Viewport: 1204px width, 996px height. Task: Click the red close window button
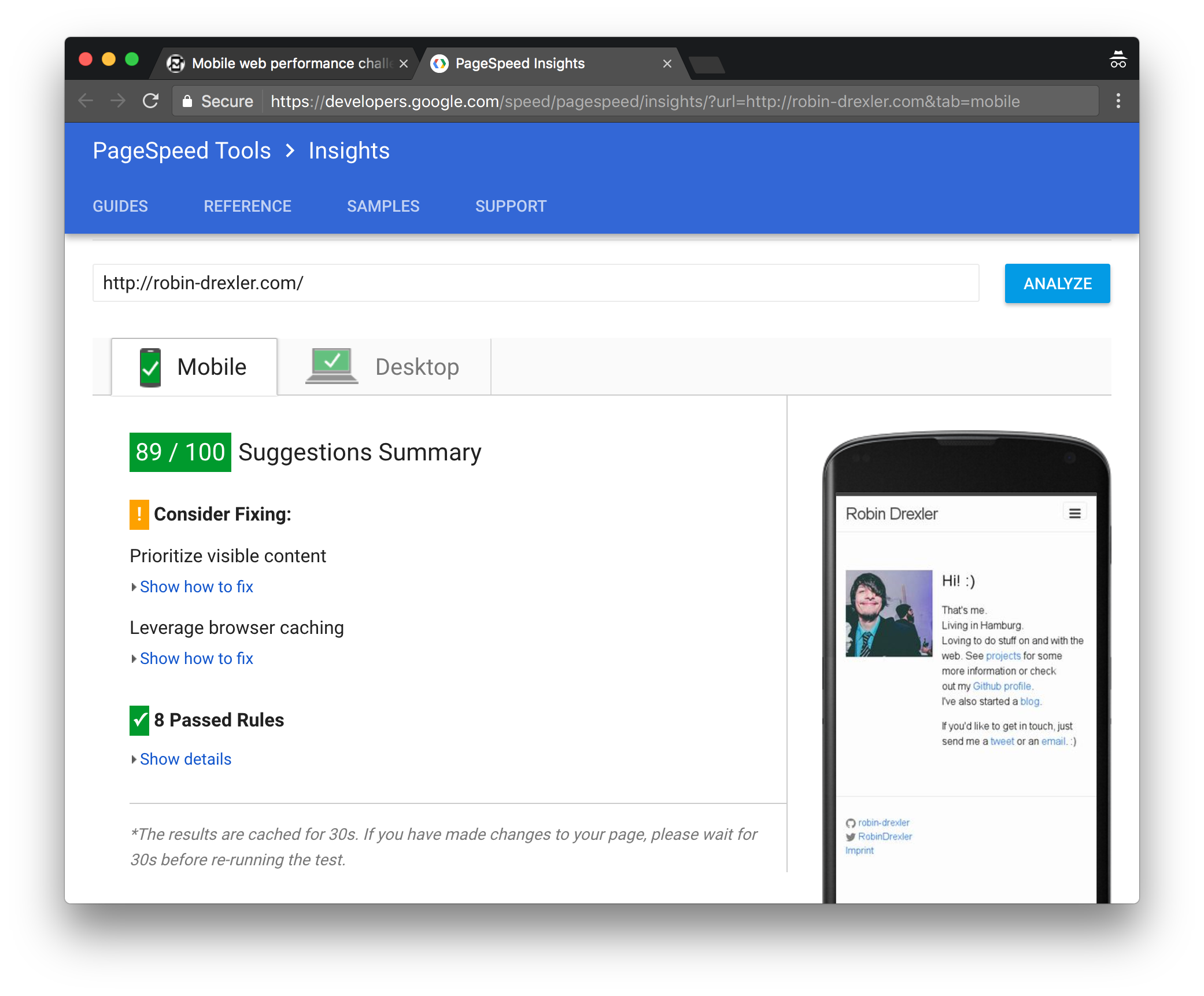click(86, 60)
